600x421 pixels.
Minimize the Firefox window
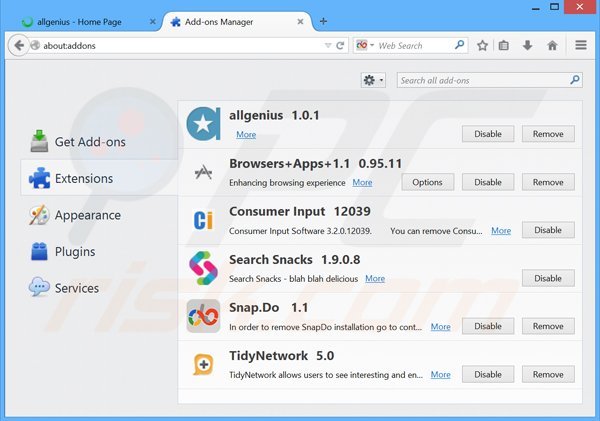click(x=536, y=8)
